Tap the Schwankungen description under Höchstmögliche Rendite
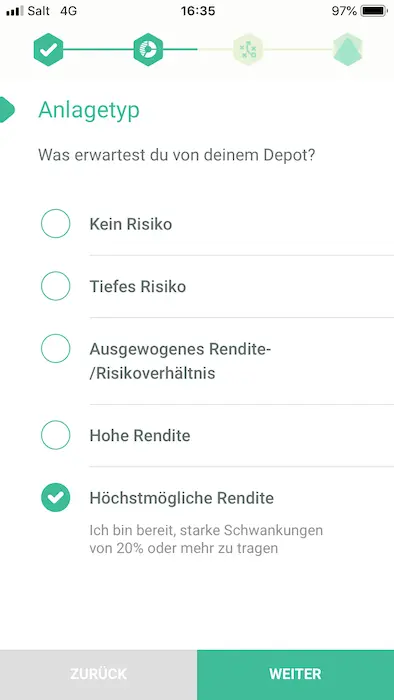The width and height of the screenshot is (394, 700). 206,539
